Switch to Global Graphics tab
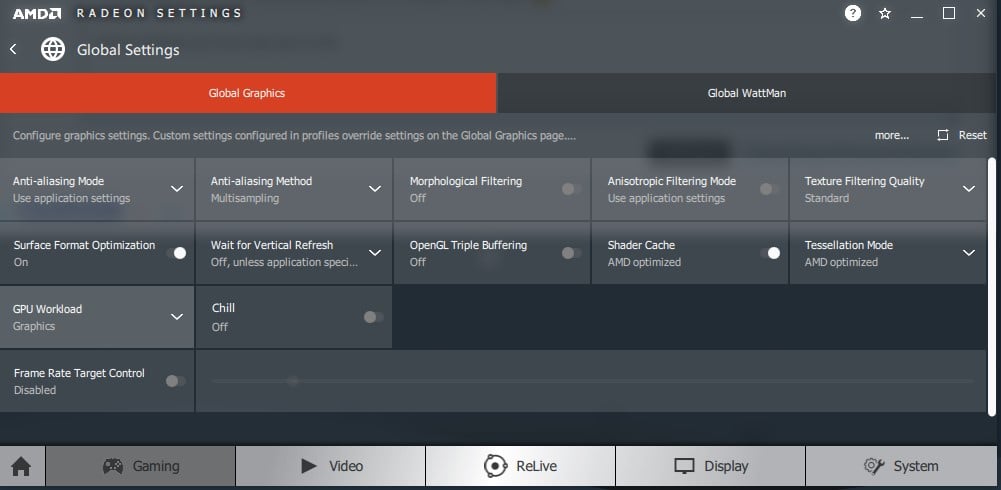1001x490 pixels. click(248, 93)
